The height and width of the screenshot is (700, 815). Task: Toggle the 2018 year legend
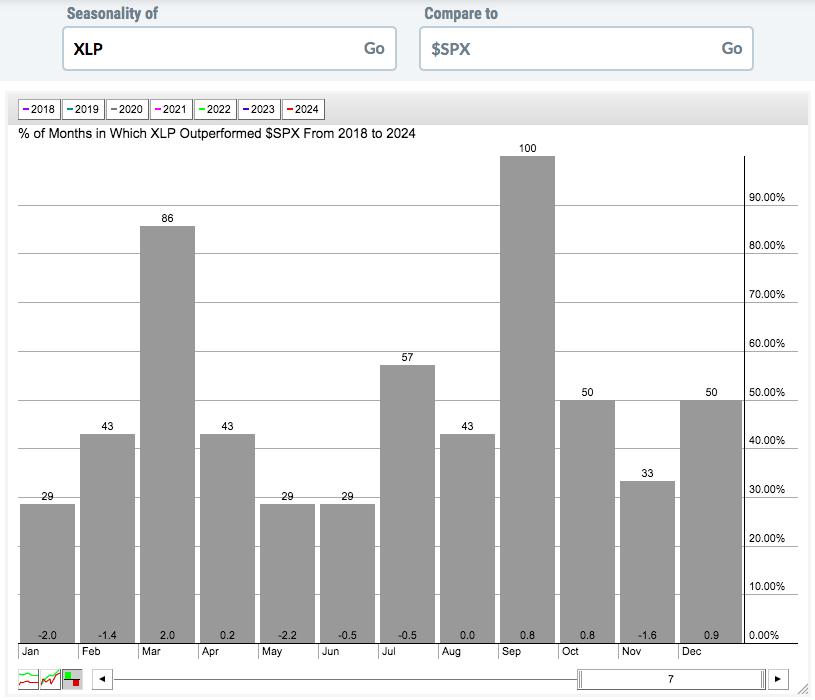pyautogui.click(x=40, y=109)
